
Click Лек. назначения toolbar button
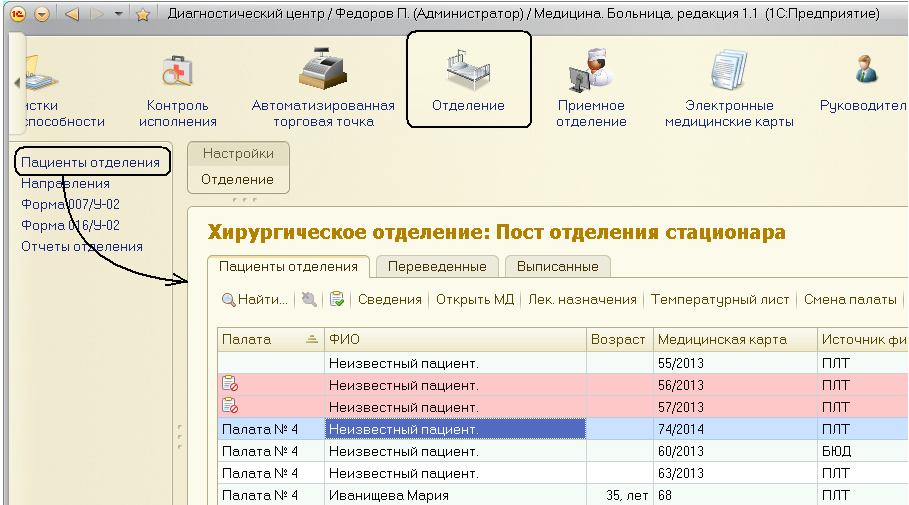582,299
